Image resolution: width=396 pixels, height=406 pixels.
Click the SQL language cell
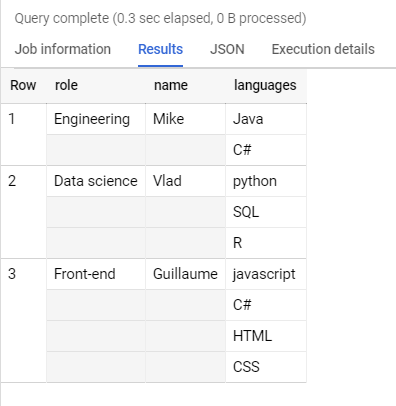coord(266,212)
